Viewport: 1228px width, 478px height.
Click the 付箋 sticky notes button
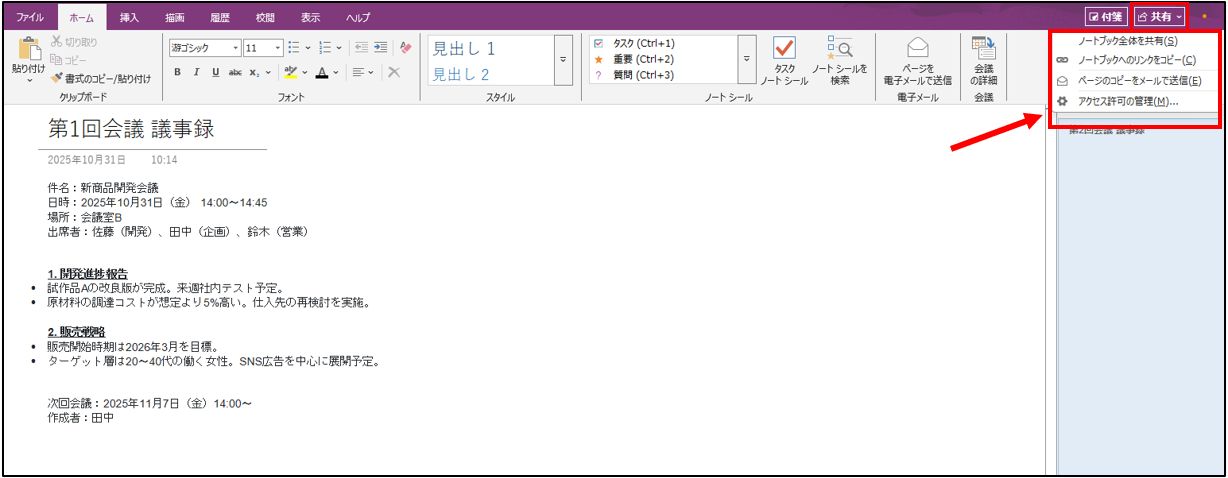click(1105, 17)
